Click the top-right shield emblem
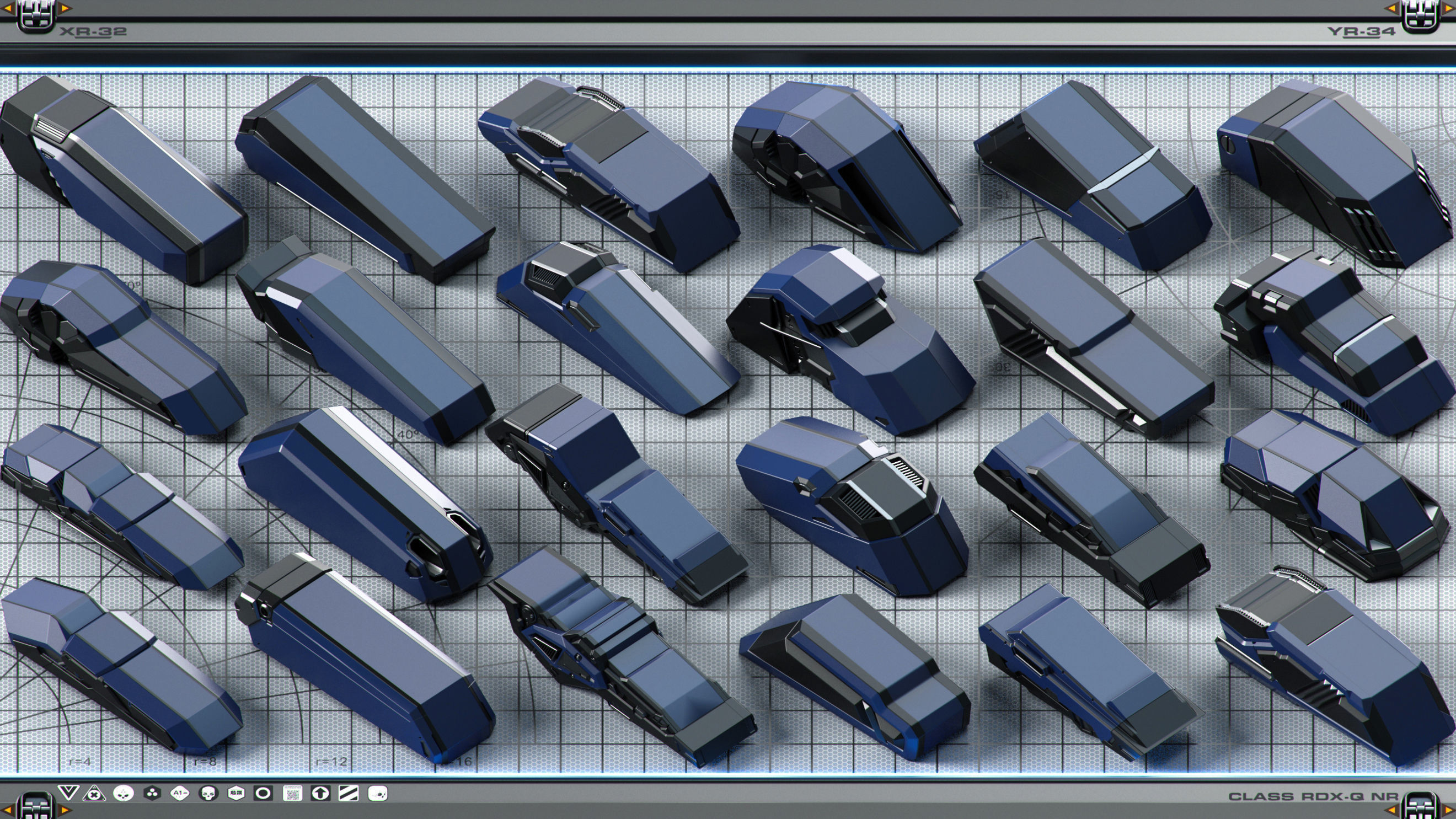Screen dimensions: 1456x819 1420,17
